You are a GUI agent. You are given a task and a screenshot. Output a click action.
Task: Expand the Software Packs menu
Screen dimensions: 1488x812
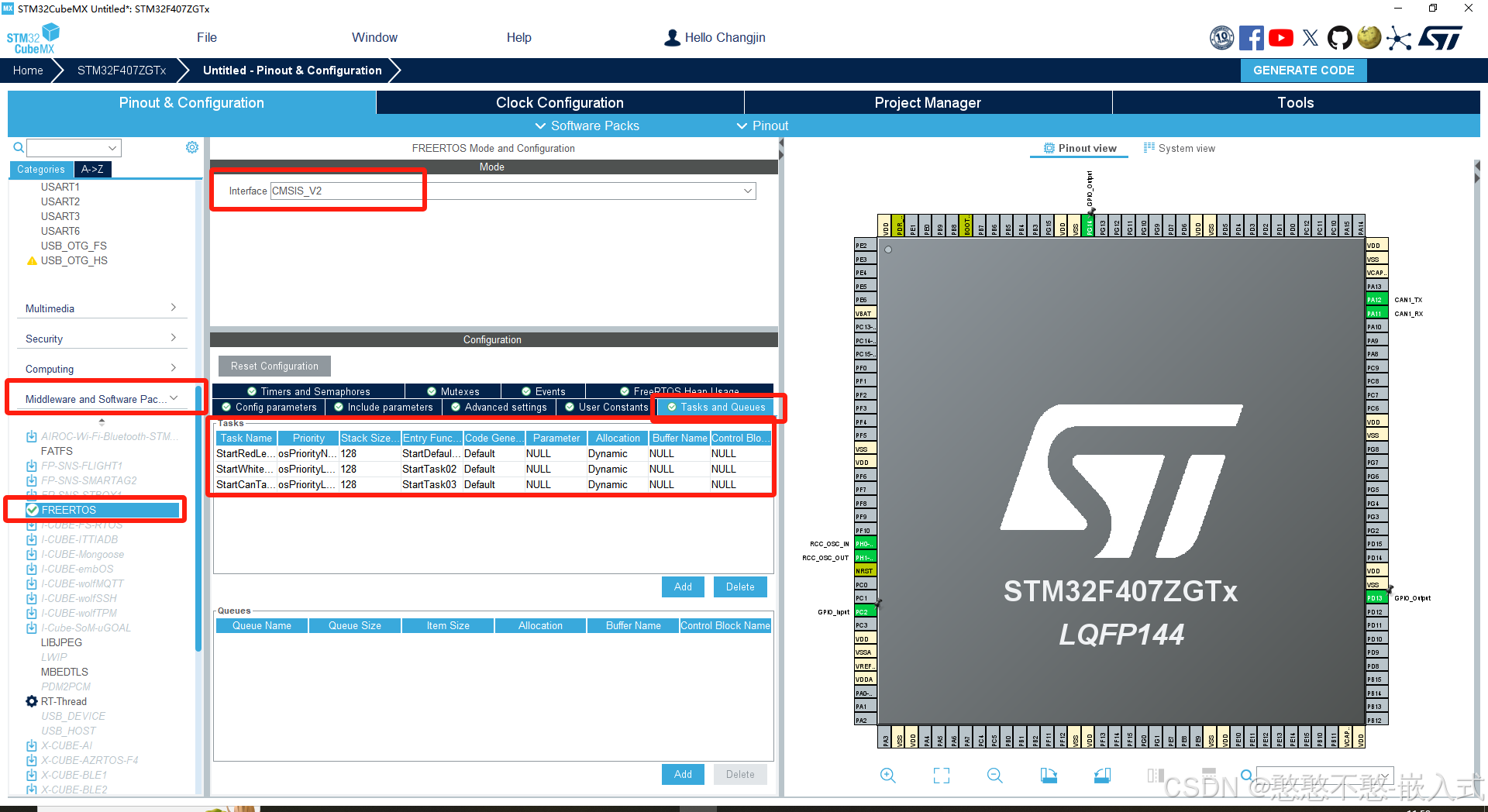coord(587,126)
